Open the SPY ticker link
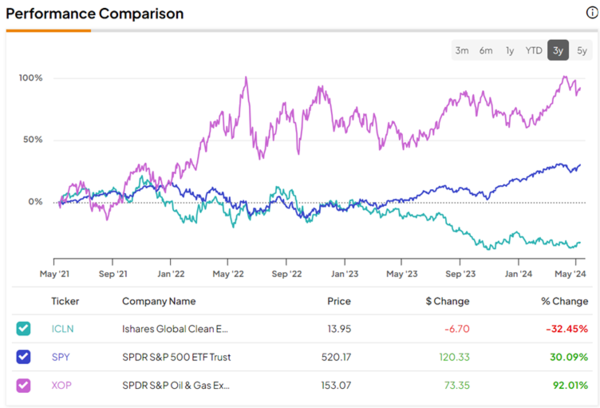This screenshot has height=408, width=600. click(x=62, y=355)
